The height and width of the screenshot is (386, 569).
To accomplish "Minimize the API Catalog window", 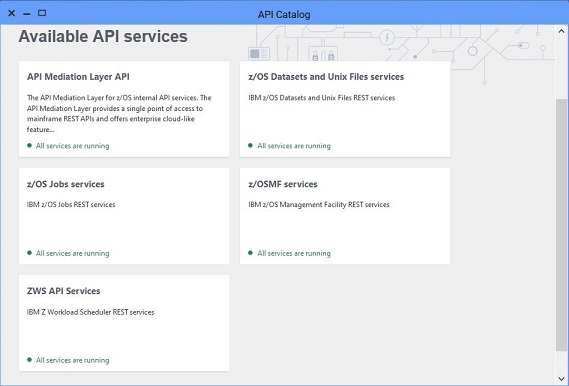I will 26,14.
